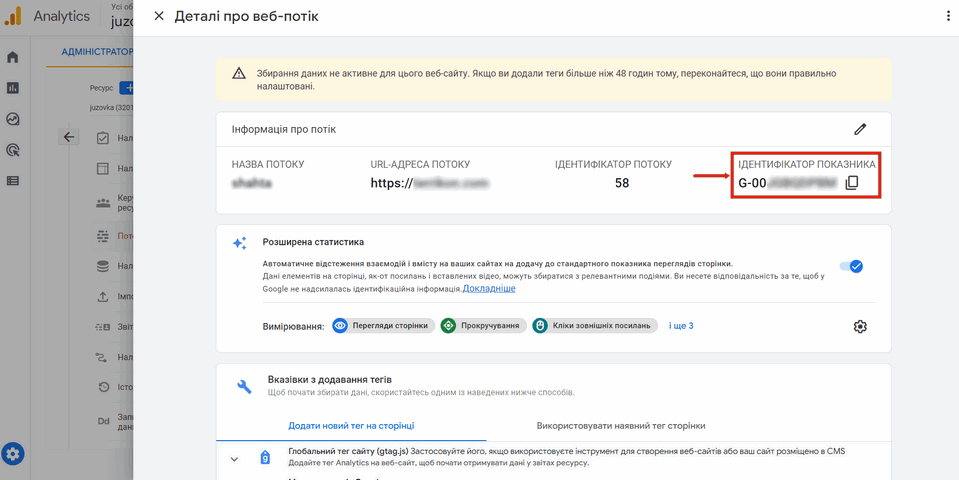The height and width of the screenshot is (480, 959).
Task: Open Reports icon in left sidebar
Action: click(13, 88)
